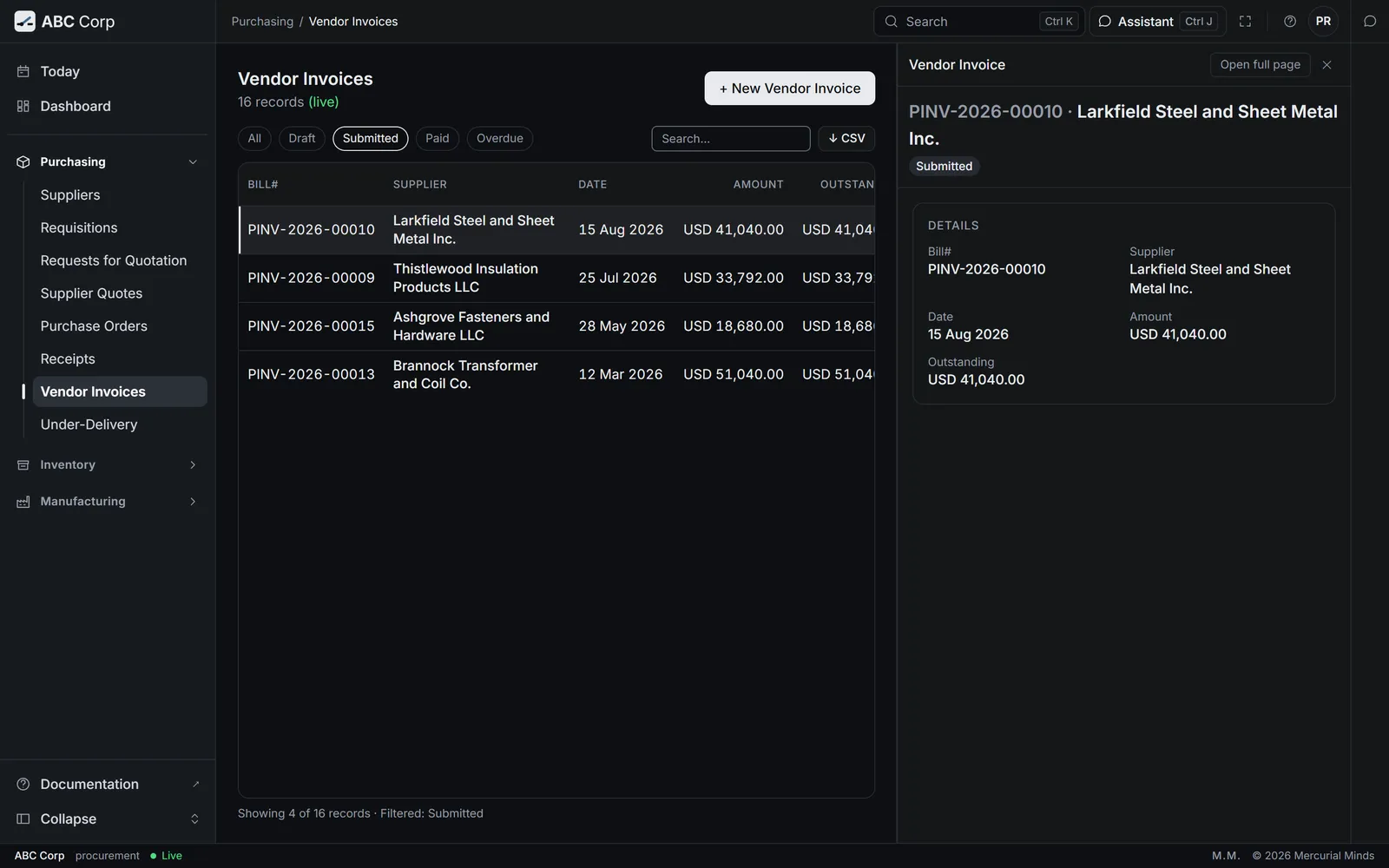Image resolution: width=1389 pixels, height=868 pixels.
Task: Open the help question mark icon
Action: tap(1290, 22)
